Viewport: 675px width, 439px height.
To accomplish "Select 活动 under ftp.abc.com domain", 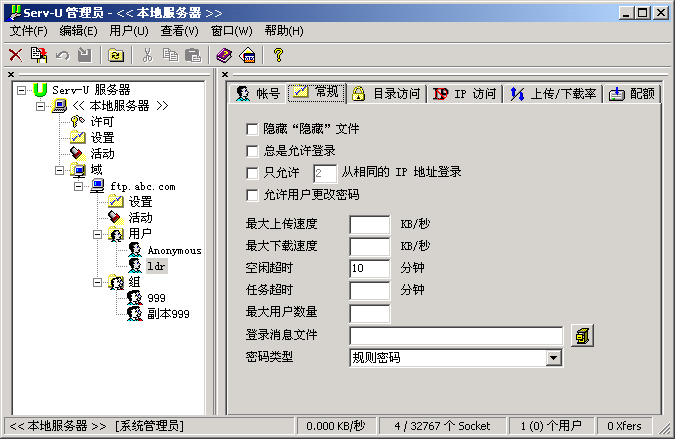I will pos(140,218).
